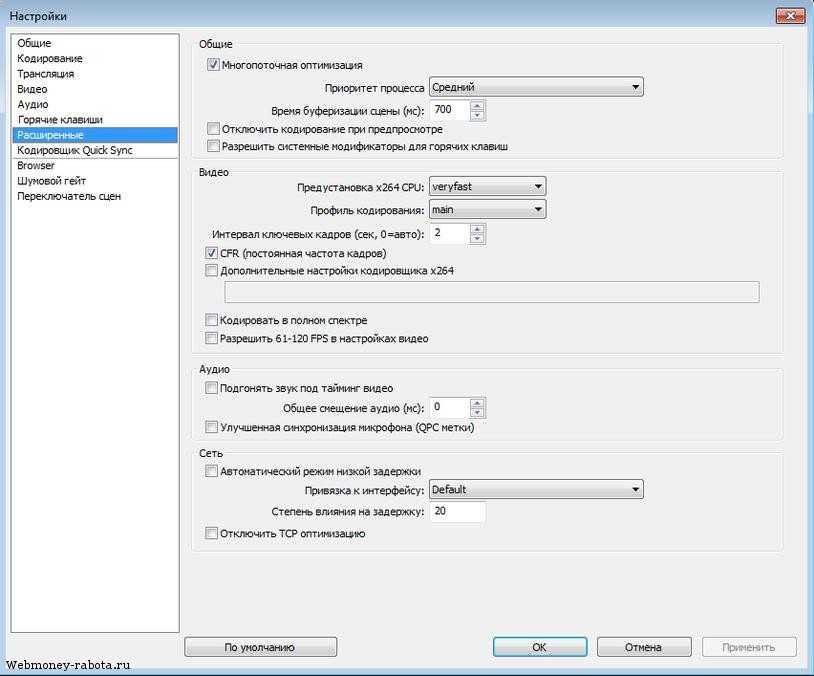Open the Общие settings section

tap(34, 43)
